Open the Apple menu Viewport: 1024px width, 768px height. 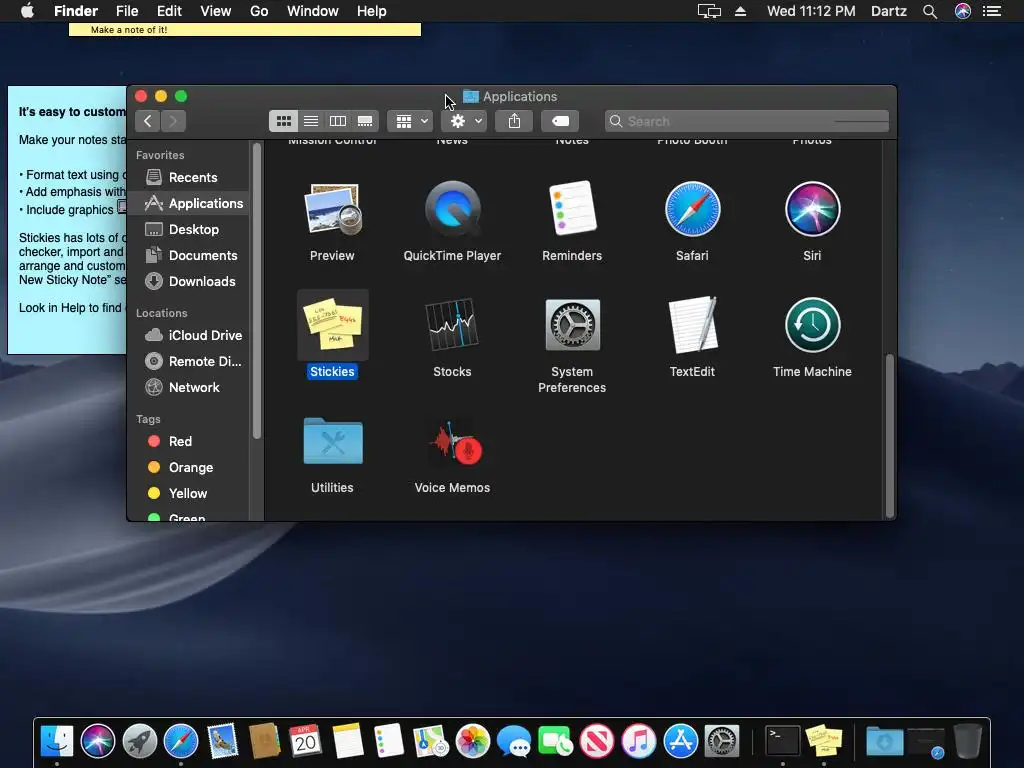pyautogui.click(x=27, y=11)
